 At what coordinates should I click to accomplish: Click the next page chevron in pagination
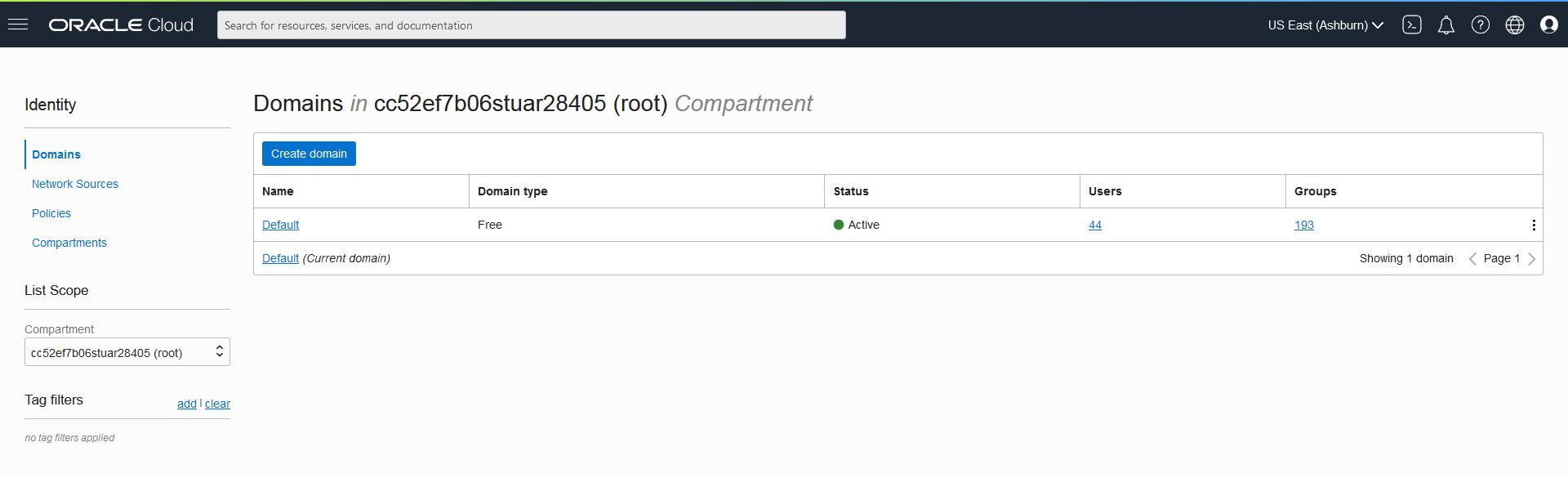[1532, 258]
